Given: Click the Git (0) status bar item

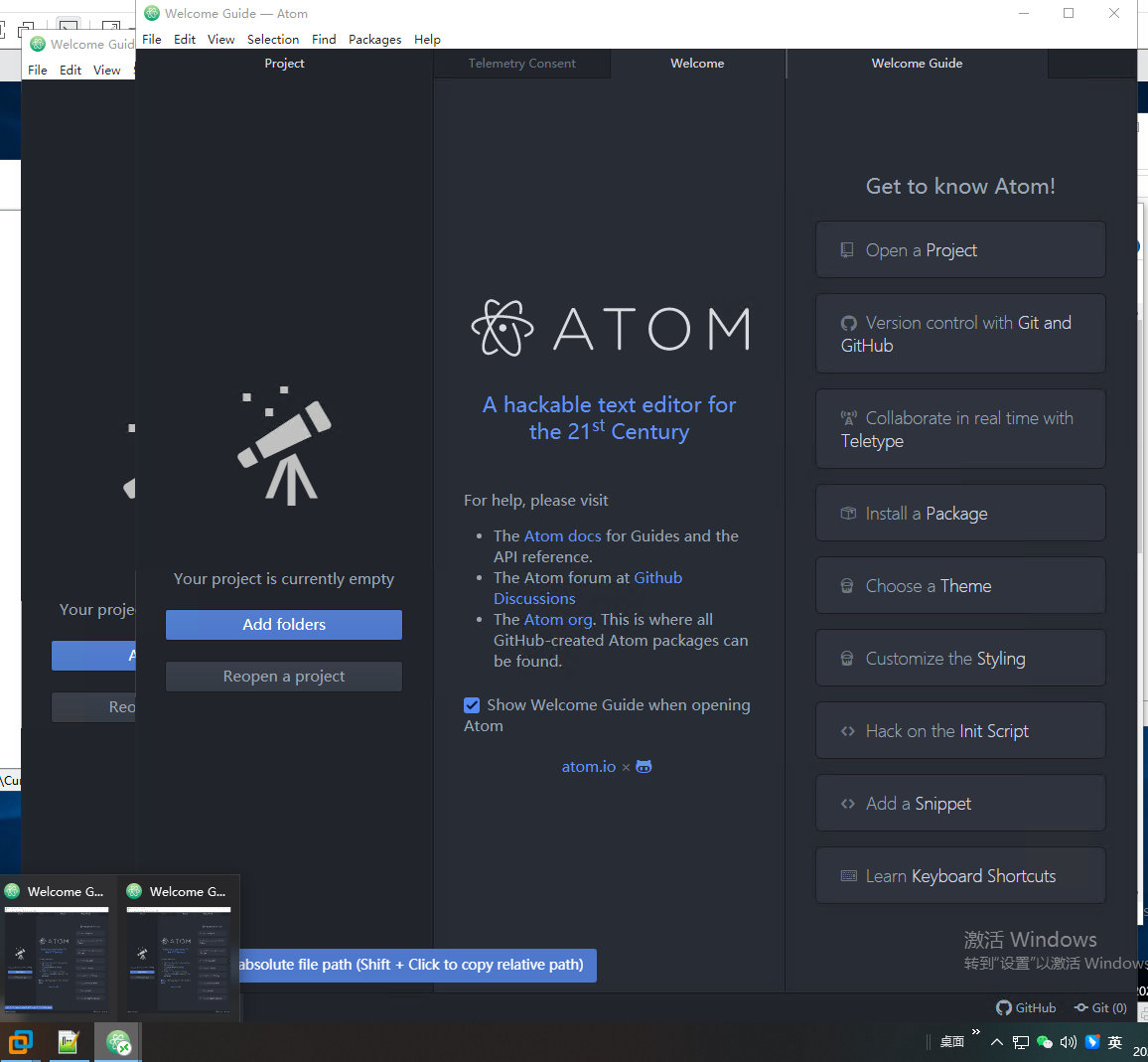Looking at the screenshot, I should click(x=1100, y=1007).
